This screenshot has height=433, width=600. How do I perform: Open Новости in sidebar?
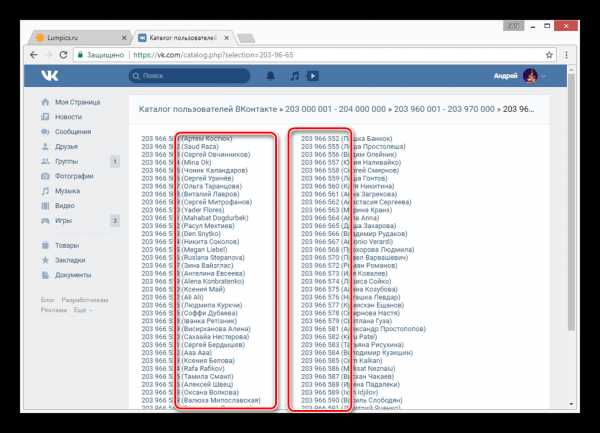(x=68, y=116)
